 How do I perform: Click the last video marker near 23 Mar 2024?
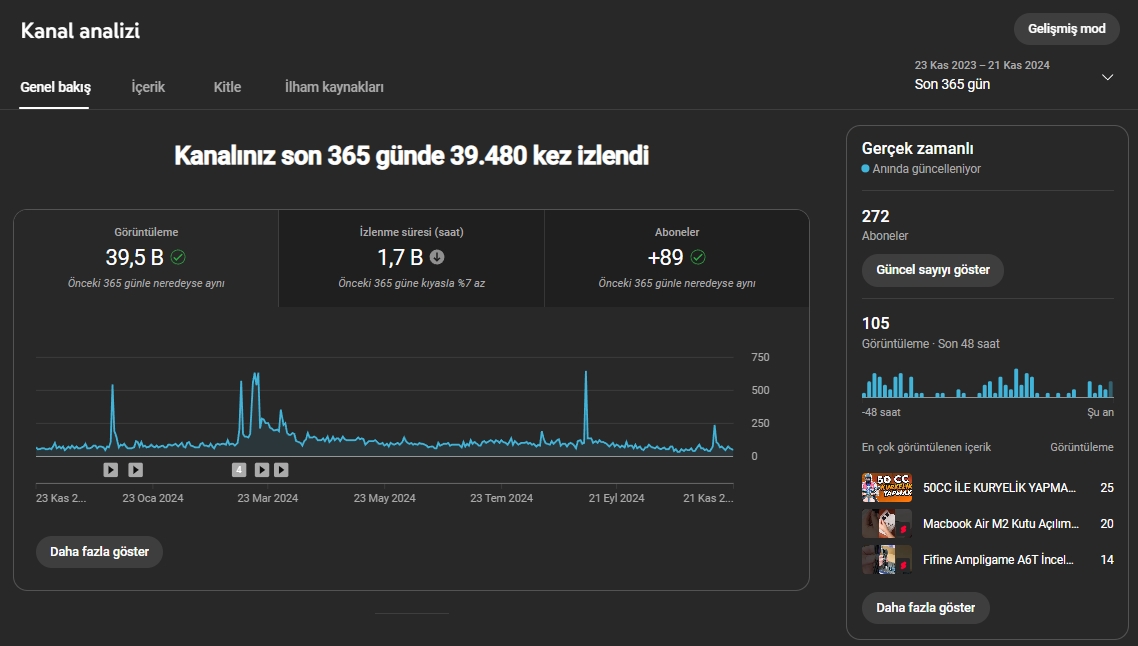point(282,470)
